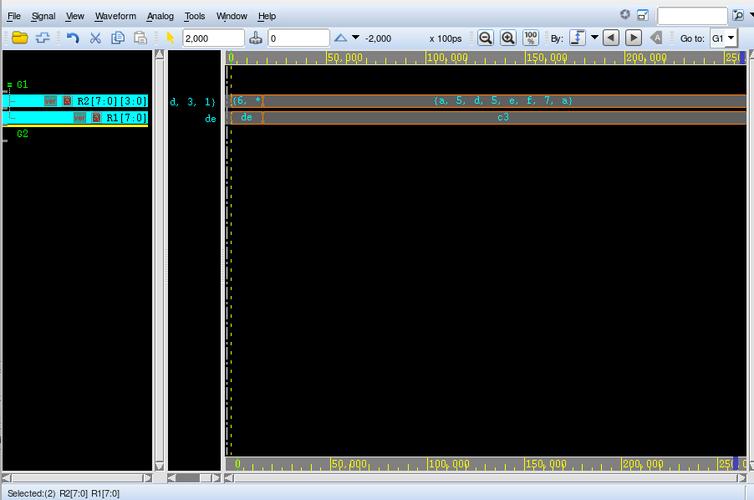The width and height of the screenshot is (754, 500).
Task: Click the undo arrow icon
Action: click(73, 38)
